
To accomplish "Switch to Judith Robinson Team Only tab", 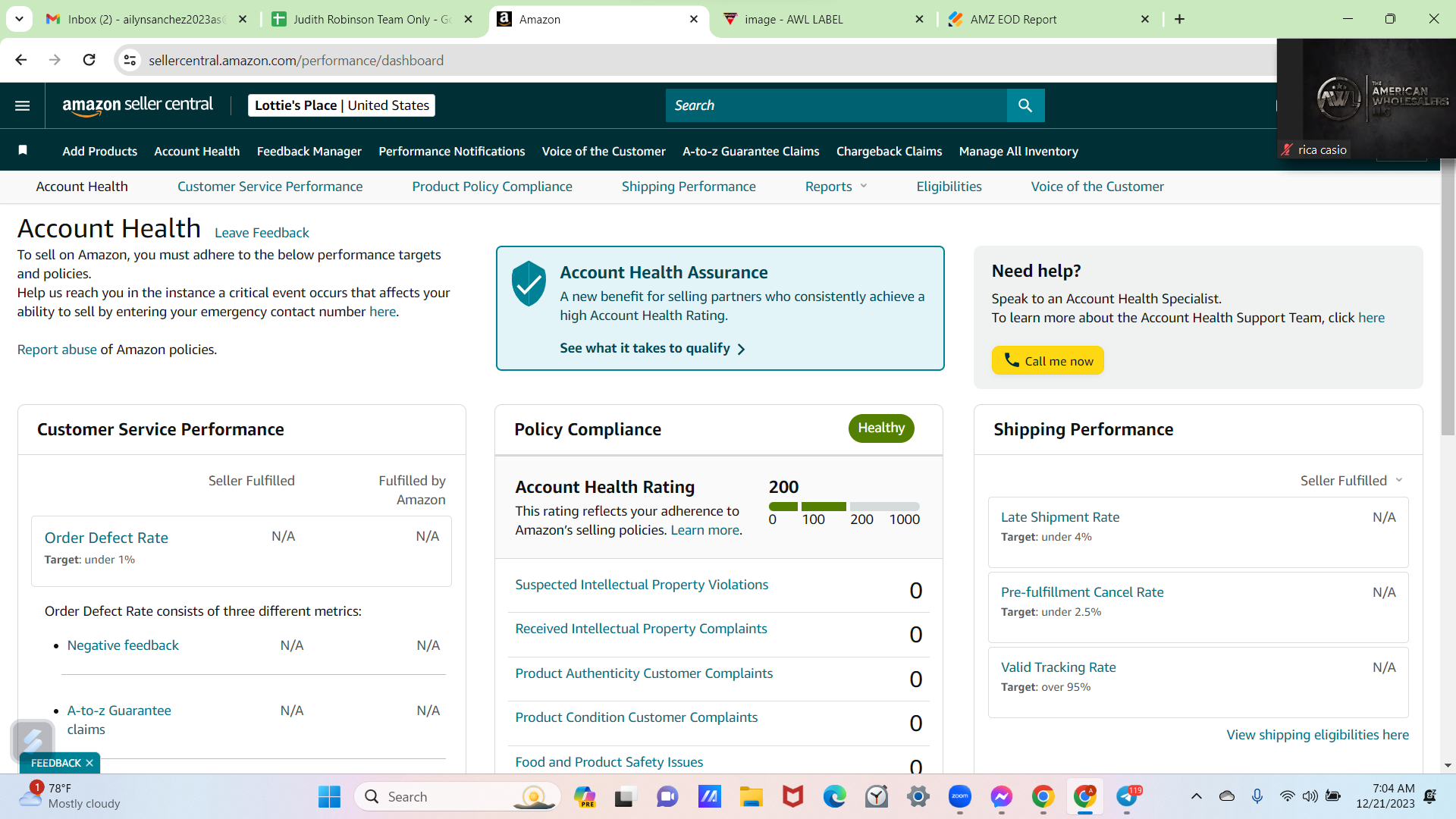I will pos(372,19).
